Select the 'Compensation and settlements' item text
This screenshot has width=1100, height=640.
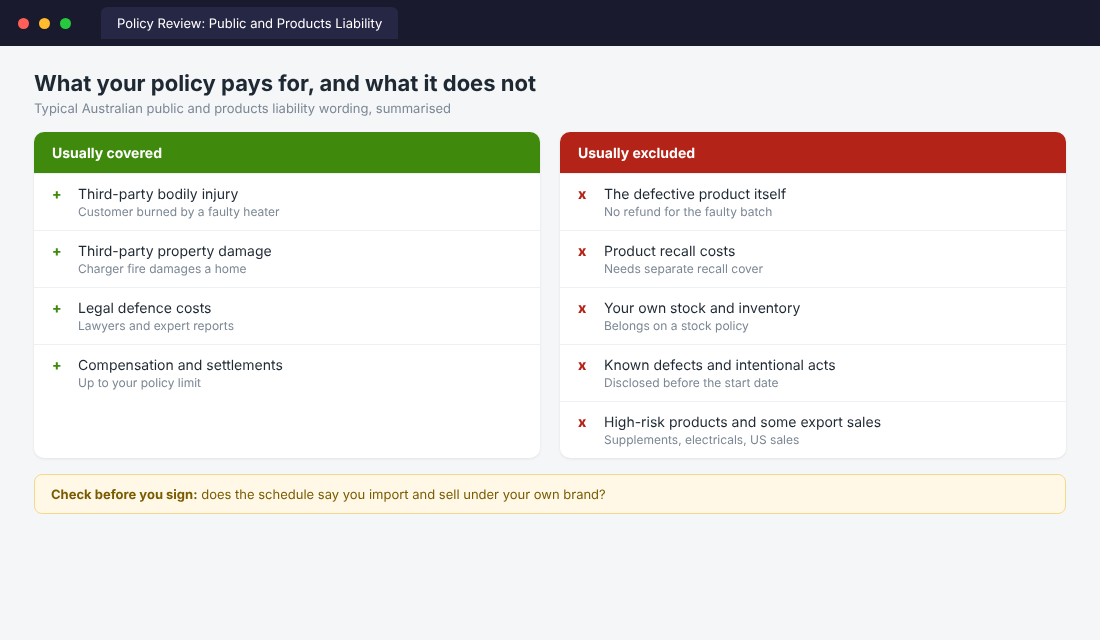[x=180, y=365]
